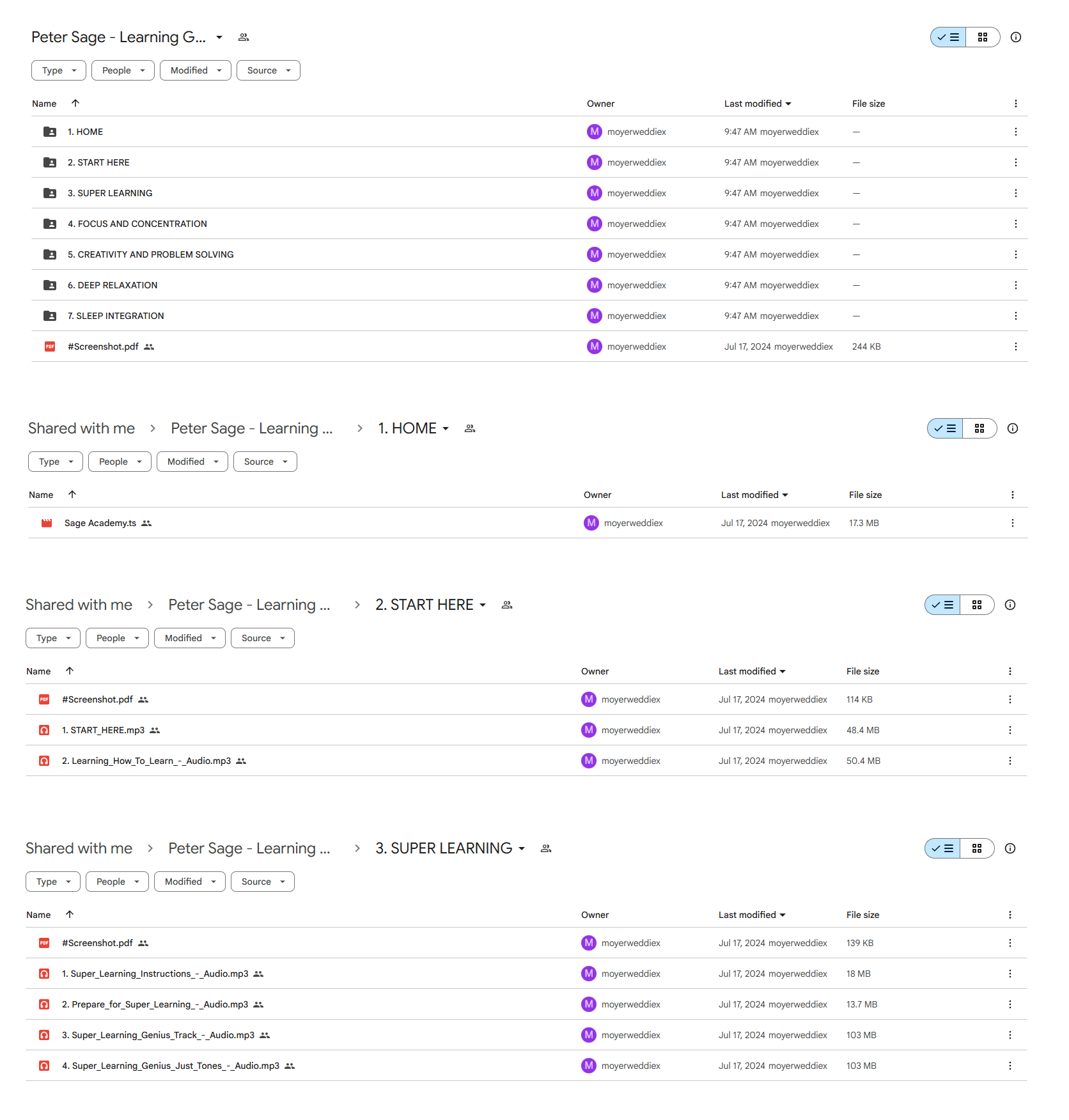Open info panel for Peter Sage folder
The image size is (1069, 1120).
(x=1015, y=37)
